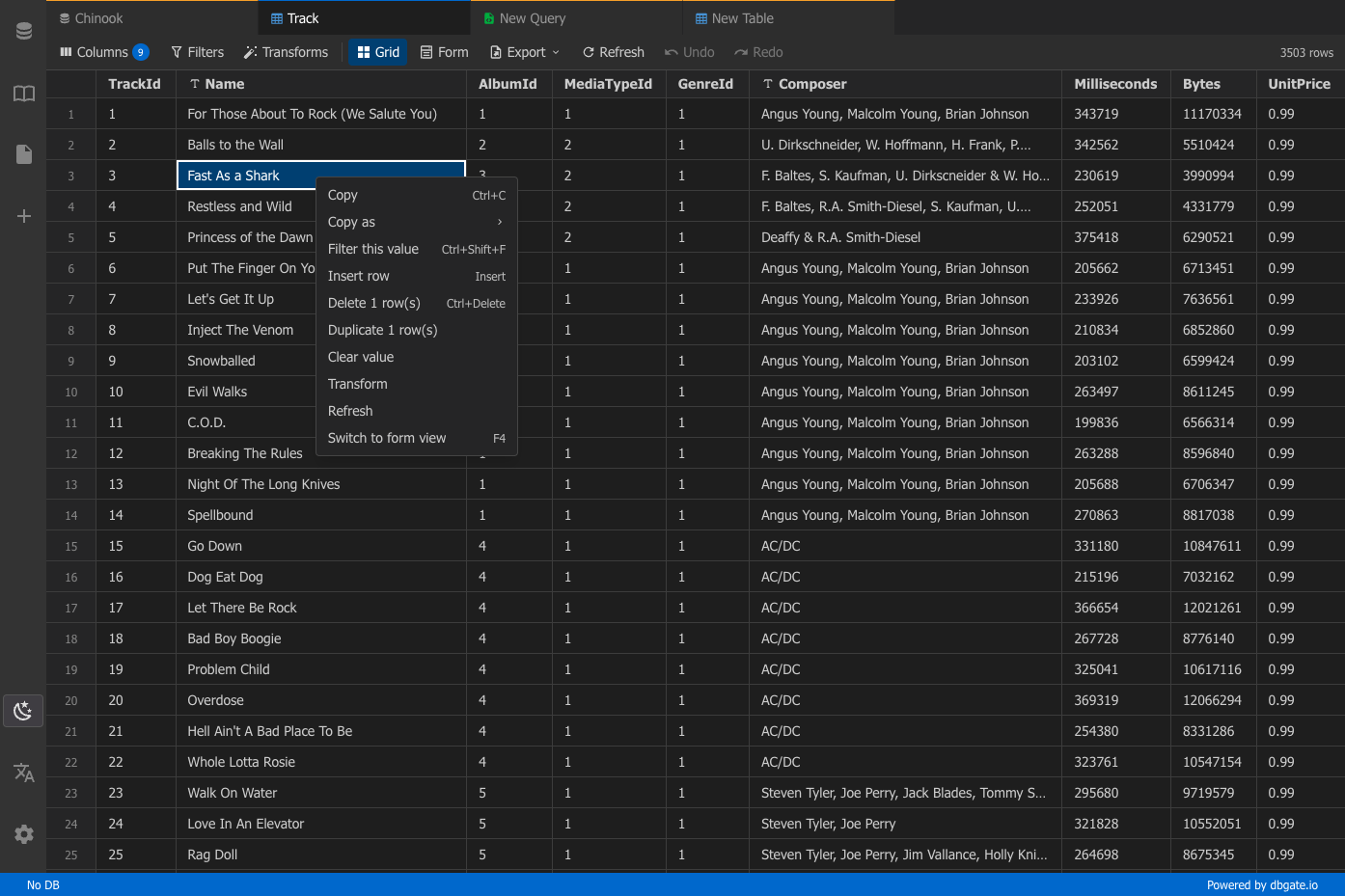This screenshot has width=1345, height=896.
Task: Select row number 13 header
Action: [x=71, y=484]
